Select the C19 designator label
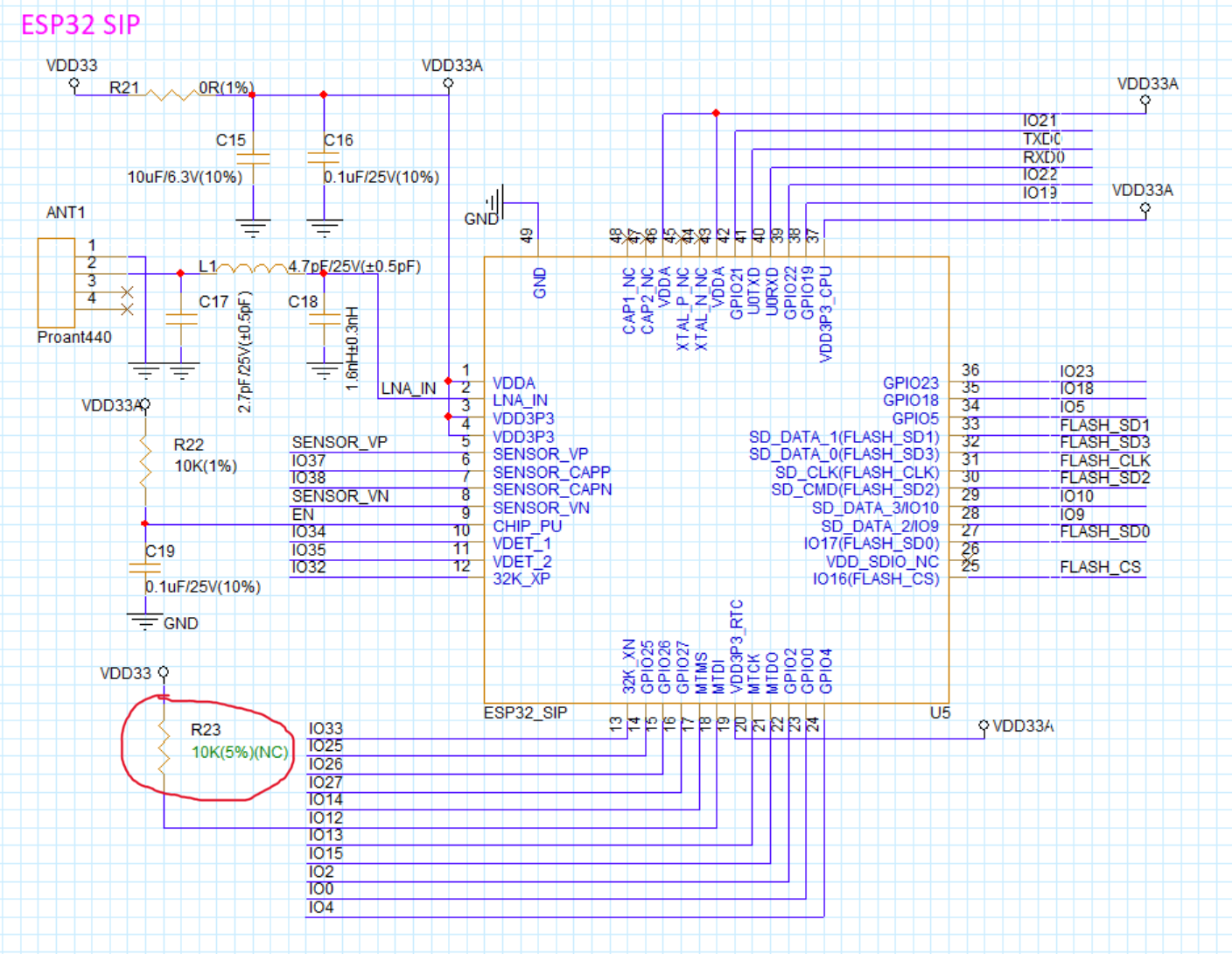Viewport: 1232px width, 954px height. tap(160, 551)
